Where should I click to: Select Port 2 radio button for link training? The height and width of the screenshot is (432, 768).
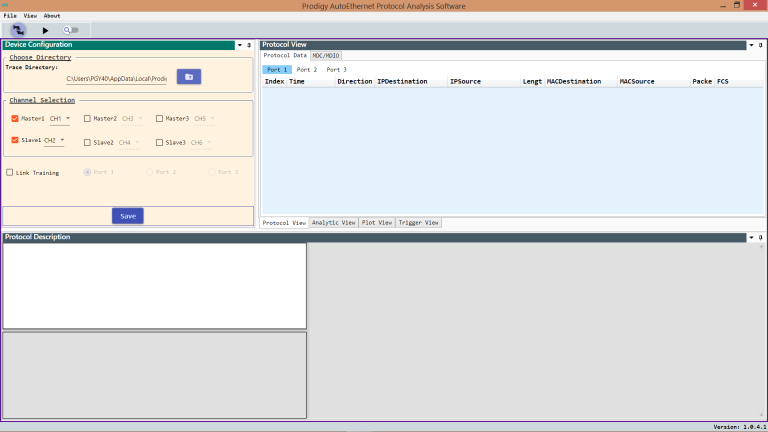[x=149, y=172]
